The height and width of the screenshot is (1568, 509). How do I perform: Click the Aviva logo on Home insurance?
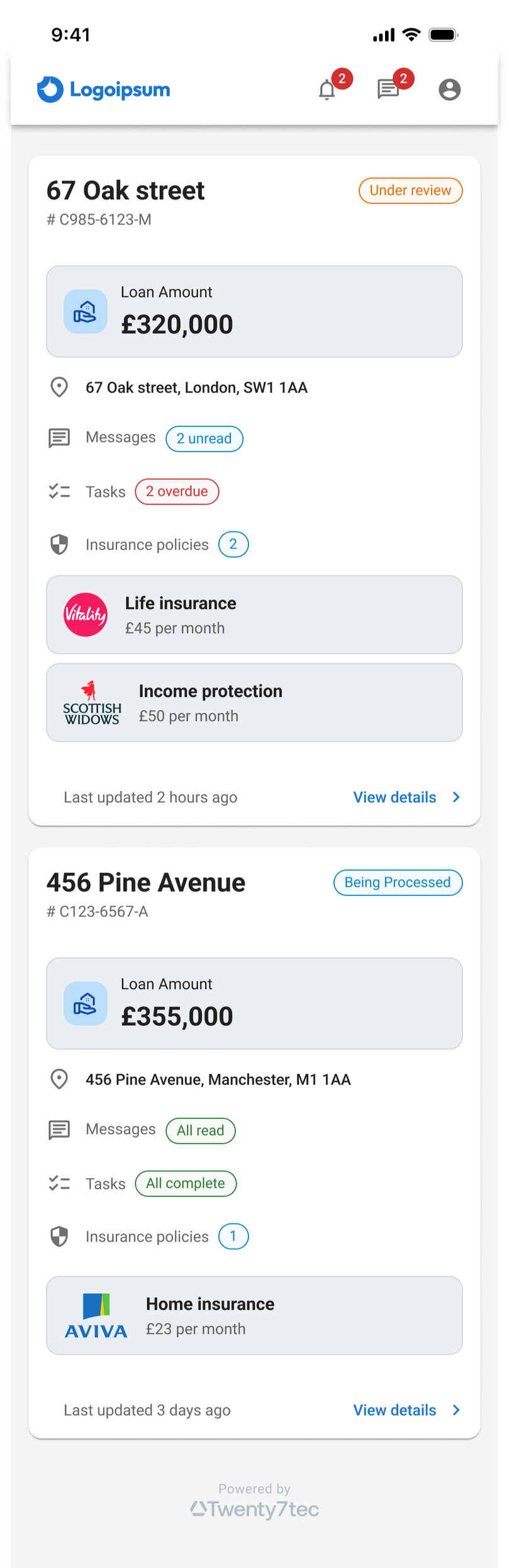pos(96,1315)
